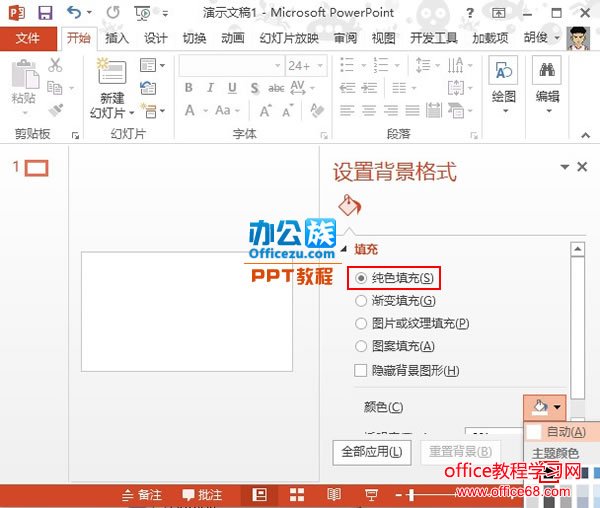Open the 文件 File menu
Screen dimensions: 600x508
[28, 38]
